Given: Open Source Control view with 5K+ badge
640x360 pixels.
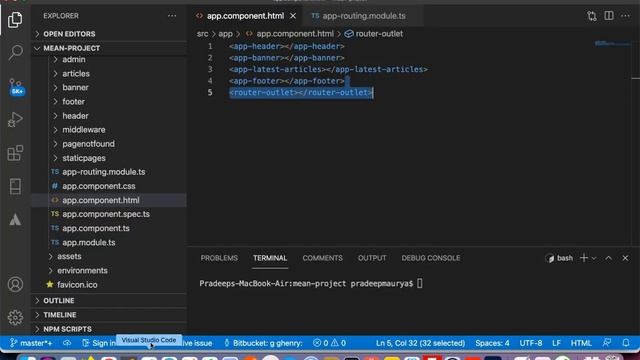Looking at the screenshot, I should click(x=16, y=87).
